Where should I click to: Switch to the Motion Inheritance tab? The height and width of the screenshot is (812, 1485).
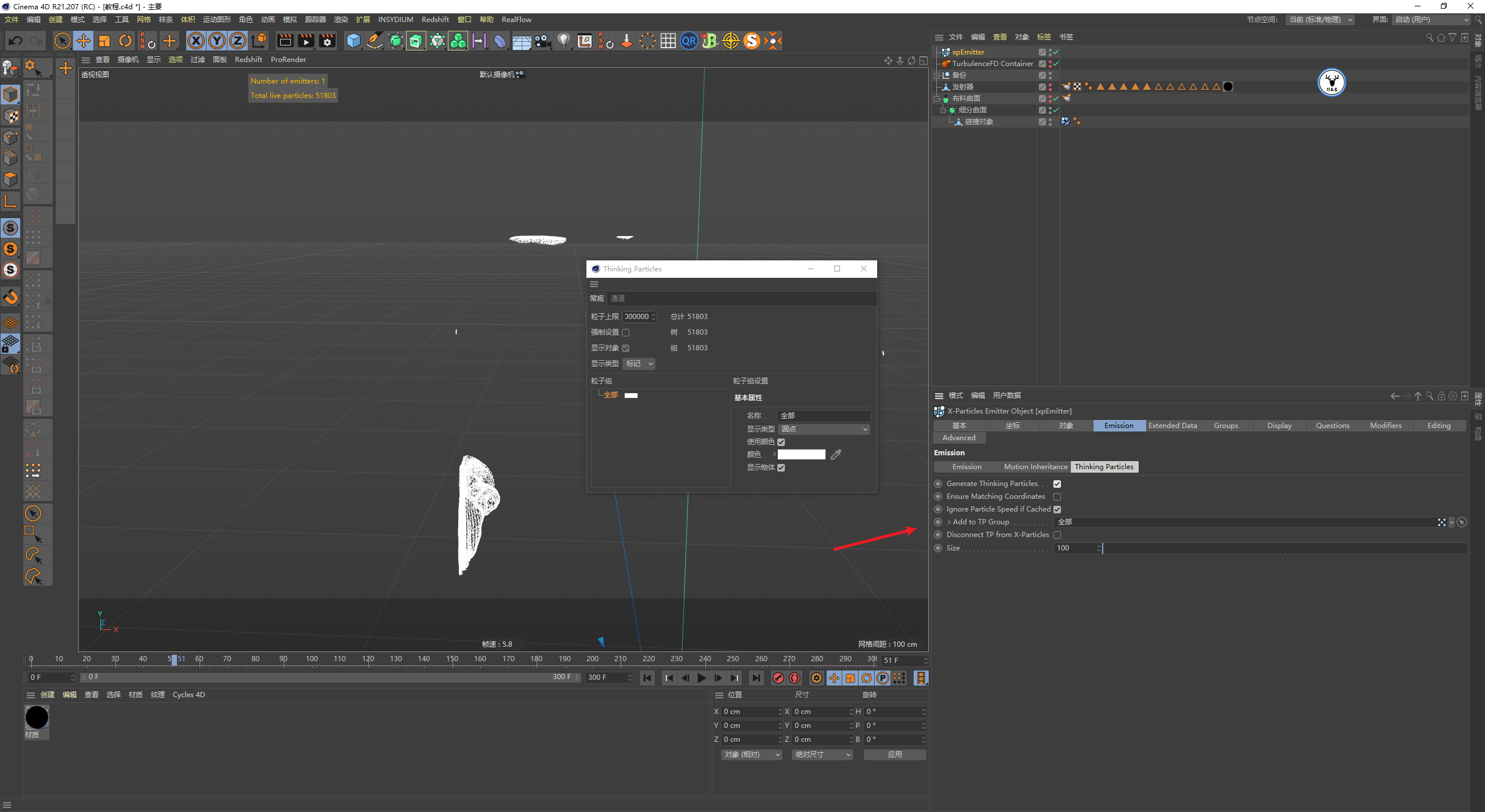1035,467
